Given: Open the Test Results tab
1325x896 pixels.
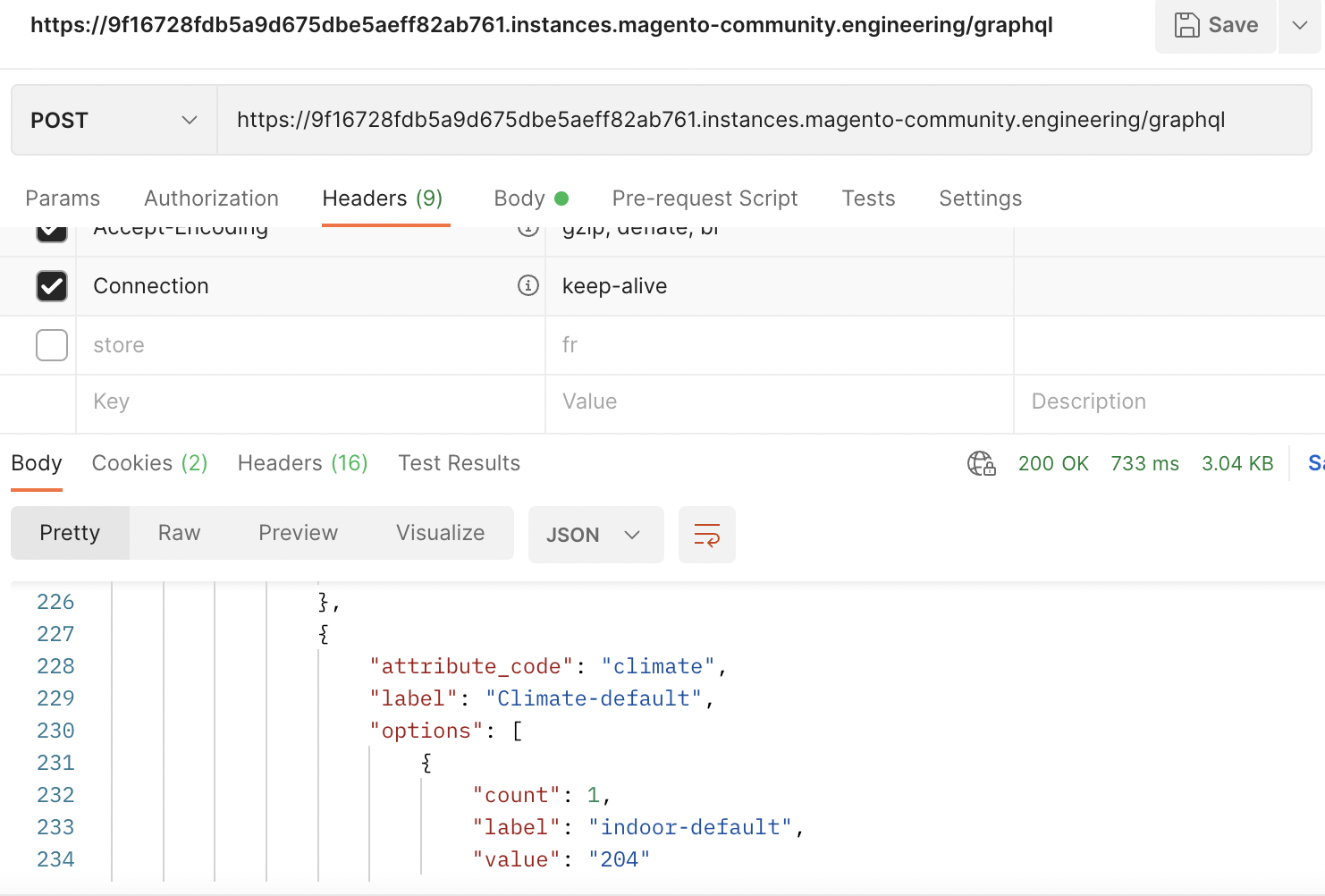Looking at the screenshot, I should point(459,463).
